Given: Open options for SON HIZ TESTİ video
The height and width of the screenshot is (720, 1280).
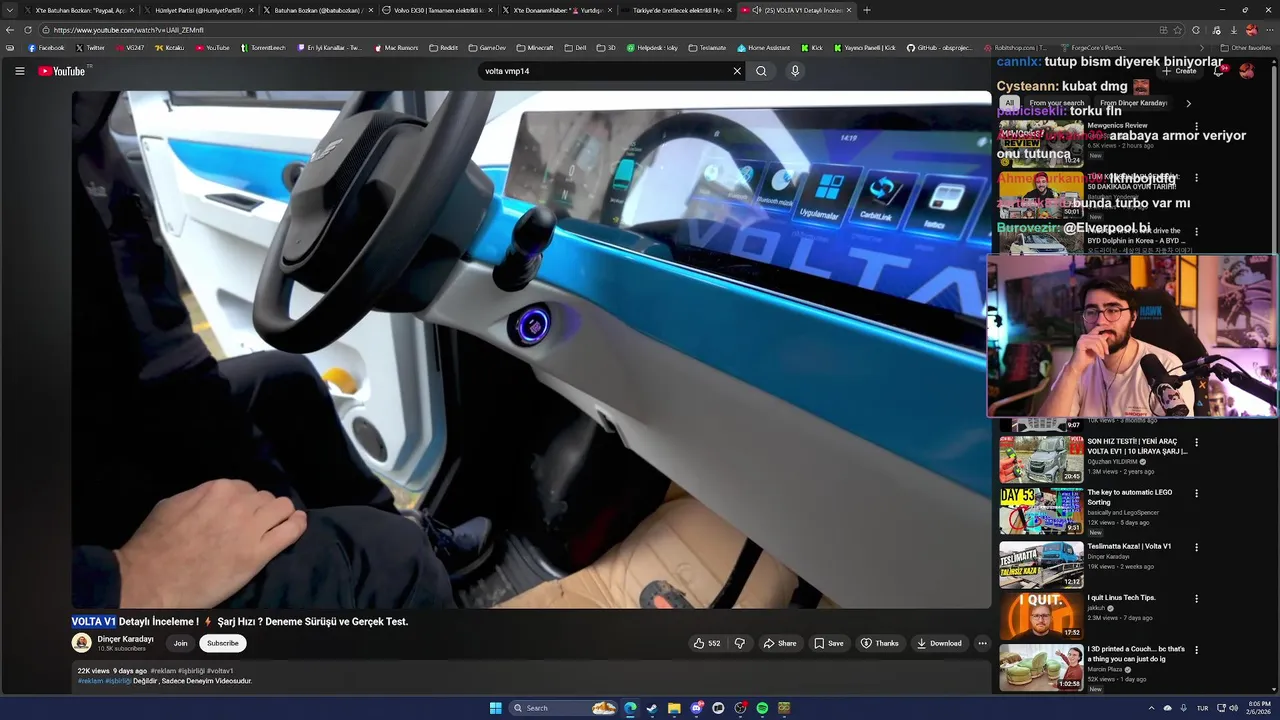Looking at the screenshot, I should [x=1196, y=442].
